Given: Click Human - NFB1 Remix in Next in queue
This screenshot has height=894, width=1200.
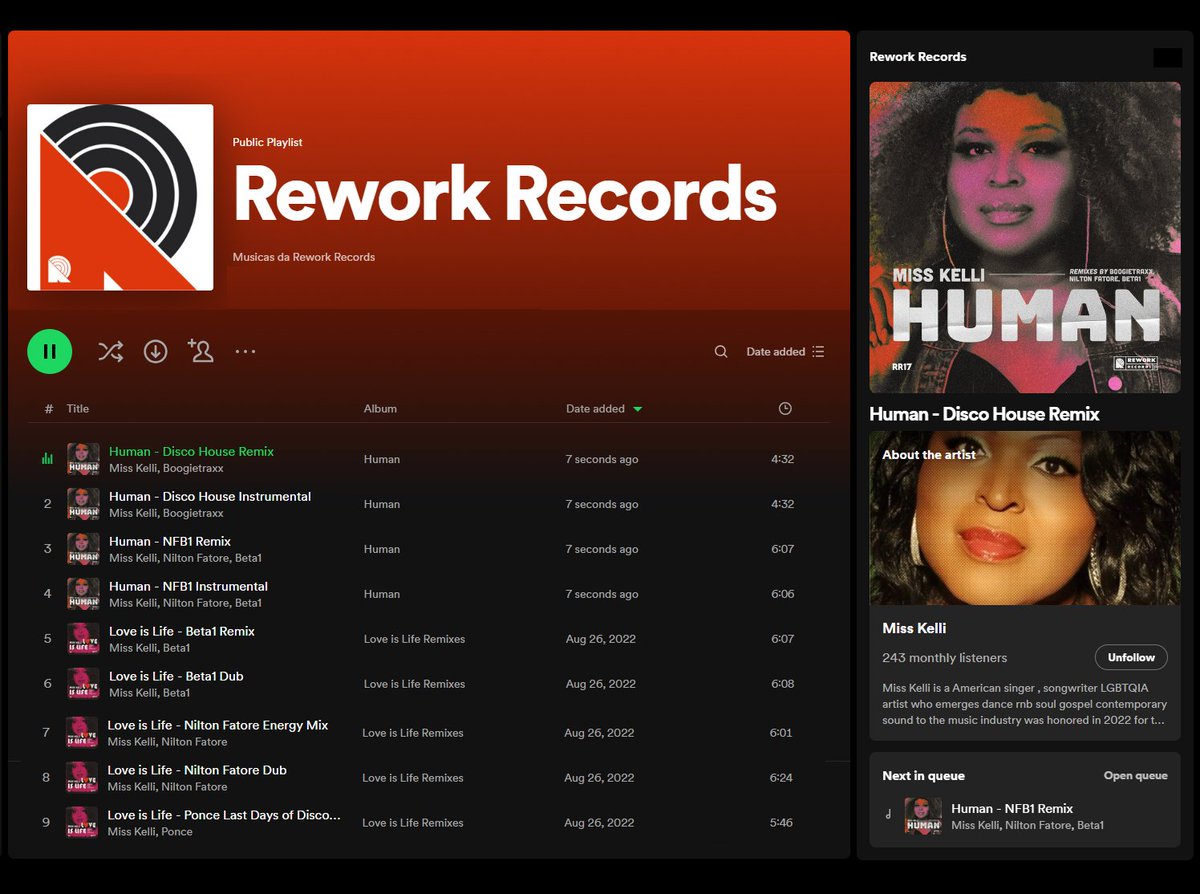Looking at the screenshot, I should click(1012, 808).
